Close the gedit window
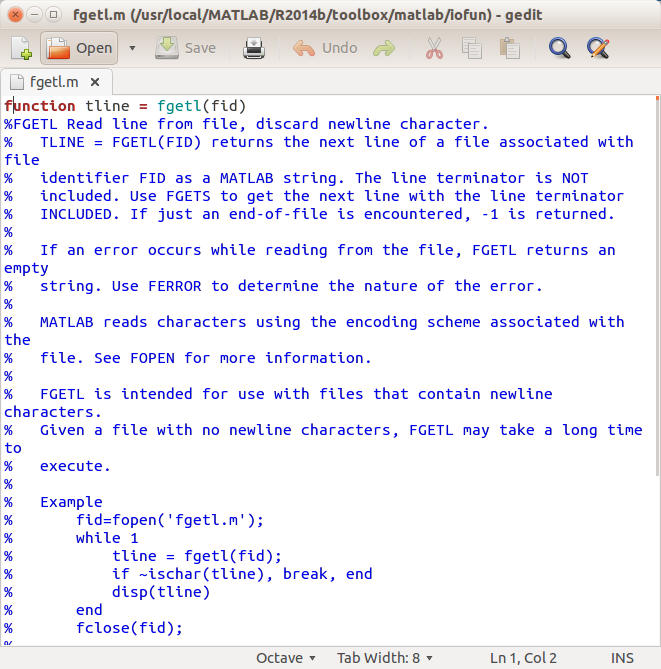 point(15,15)
